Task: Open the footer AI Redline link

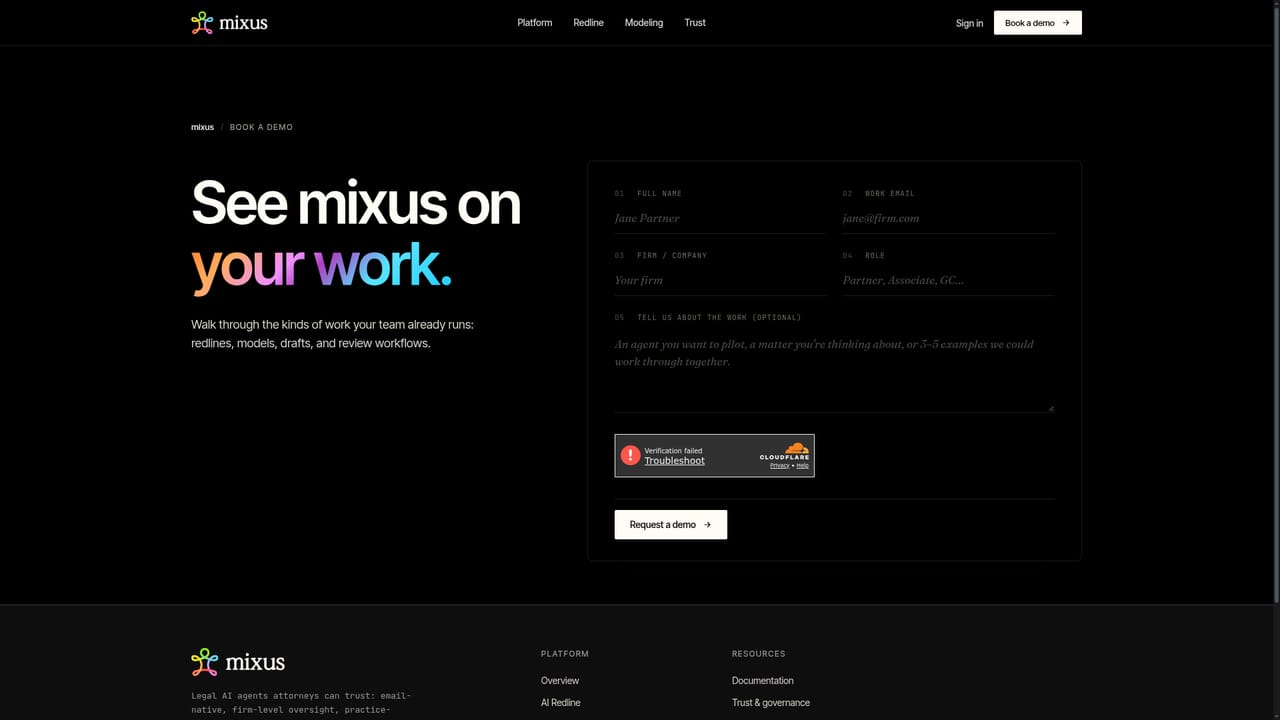Action: 561,703
